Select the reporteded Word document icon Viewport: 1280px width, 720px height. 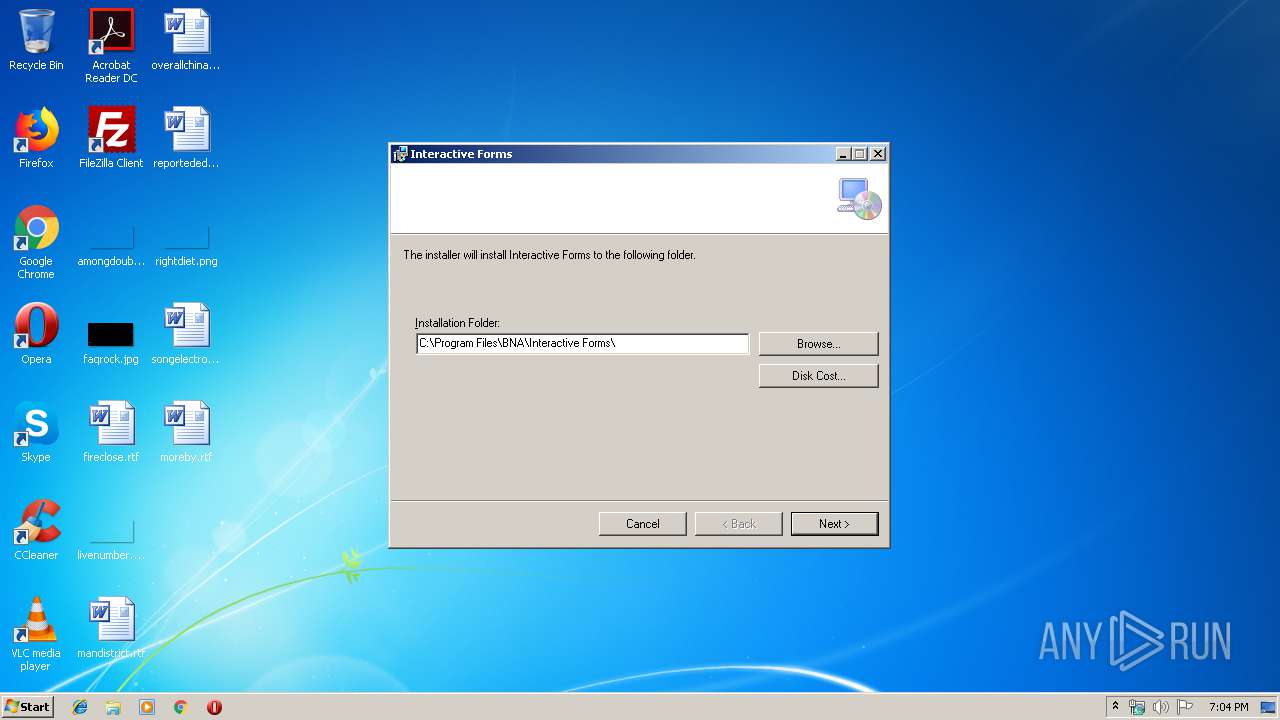pyautogui.click(x=186, y=138)
